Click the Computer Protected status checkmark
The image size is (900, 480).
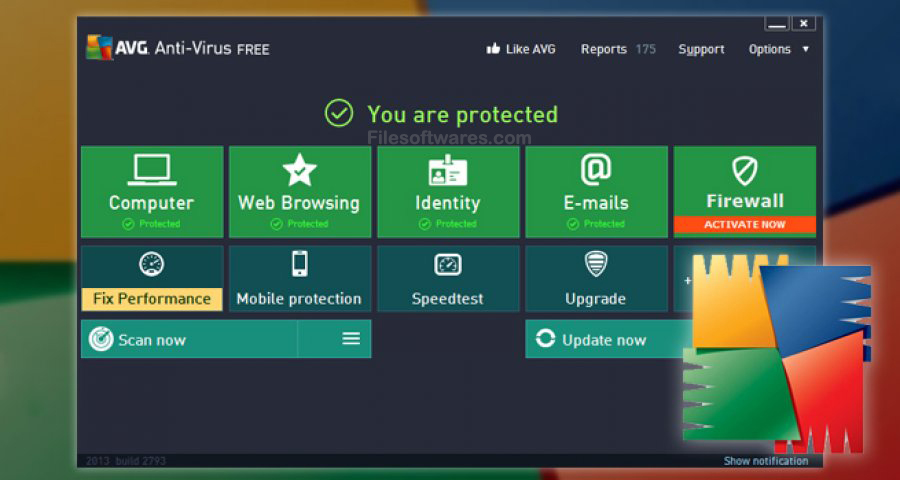coord(128,224)
